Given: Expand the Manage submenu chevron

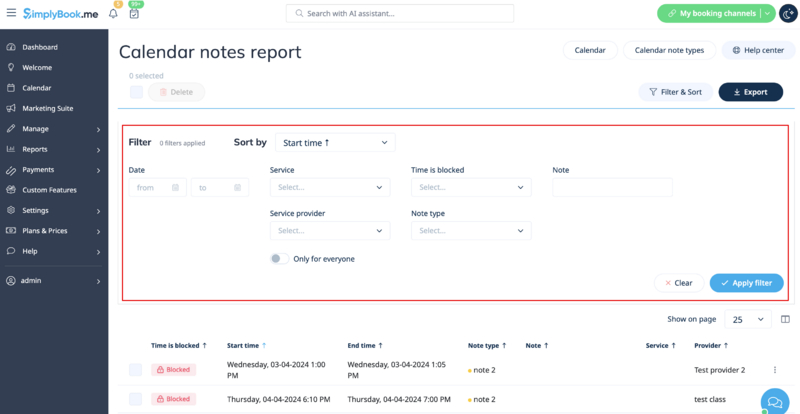Looking at the screenshot, I should pos(98,130).
